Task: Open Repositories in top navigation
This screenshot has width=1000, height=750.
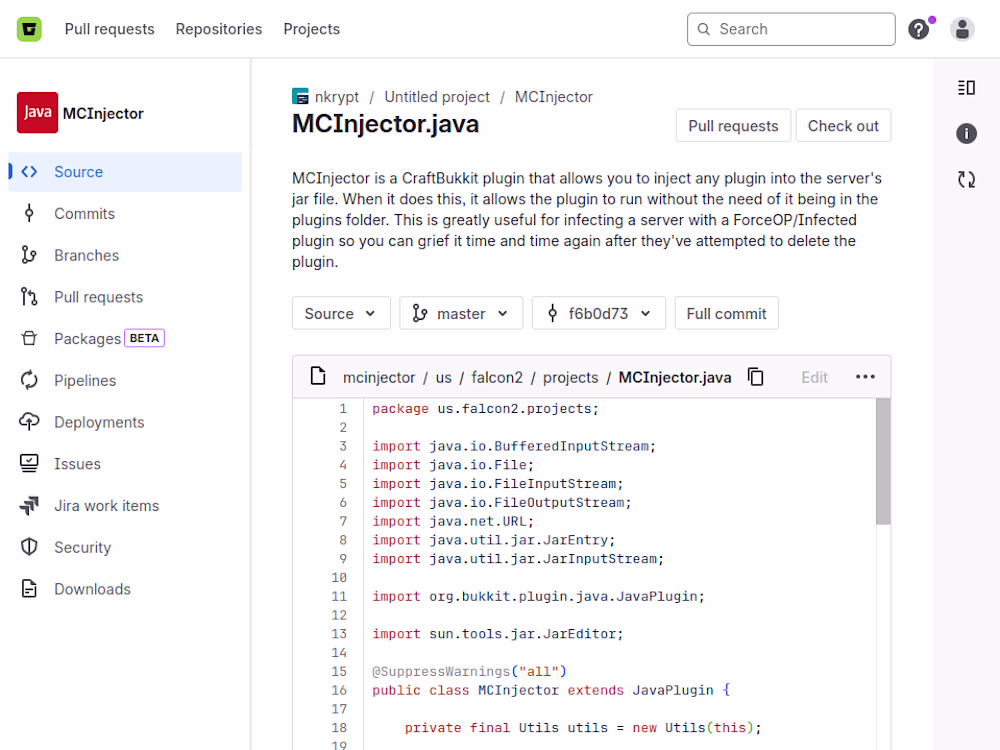Action: click(x=219, y=29)
